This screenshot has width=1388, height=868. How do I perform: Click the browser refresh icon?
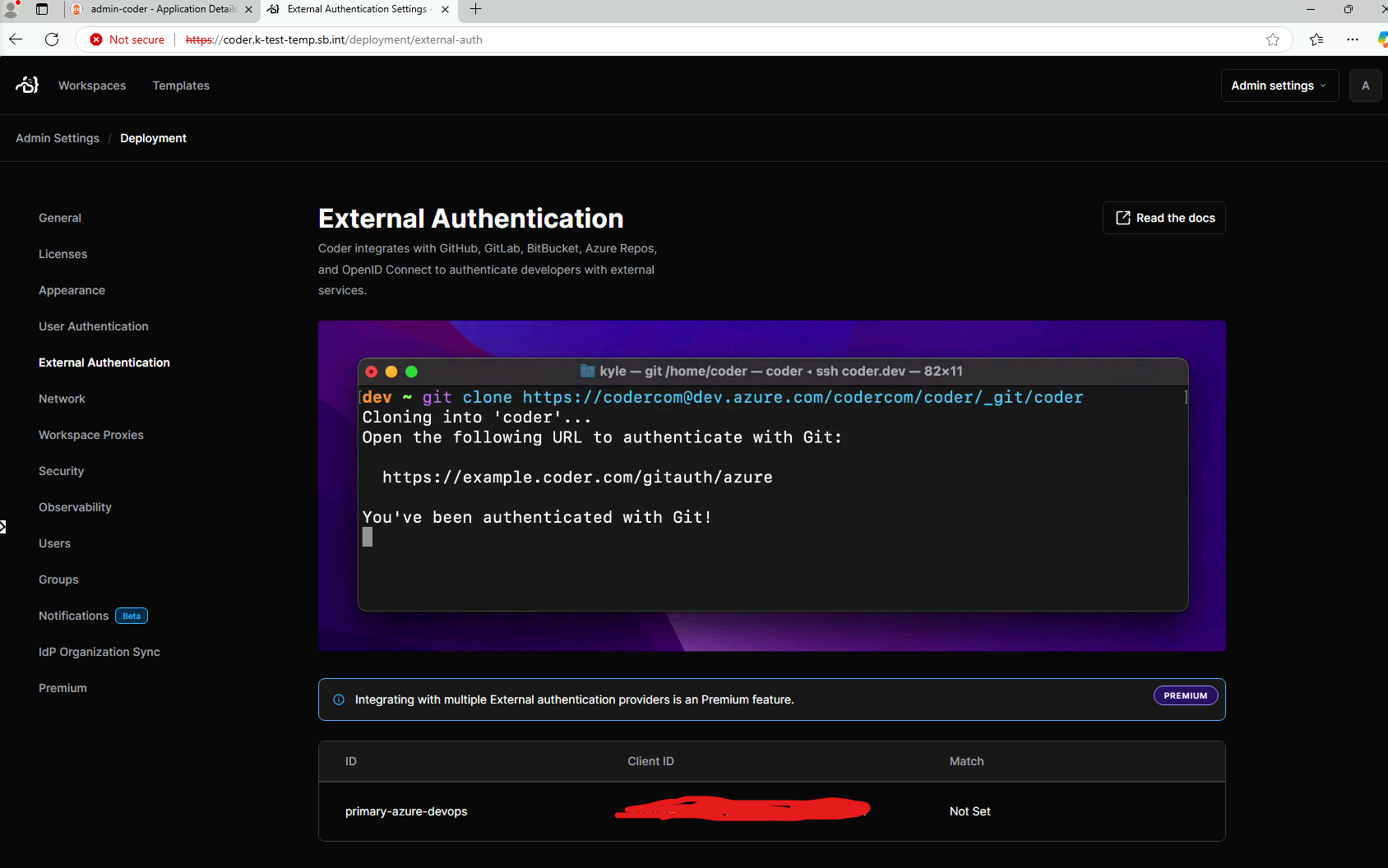coord(52,39)
